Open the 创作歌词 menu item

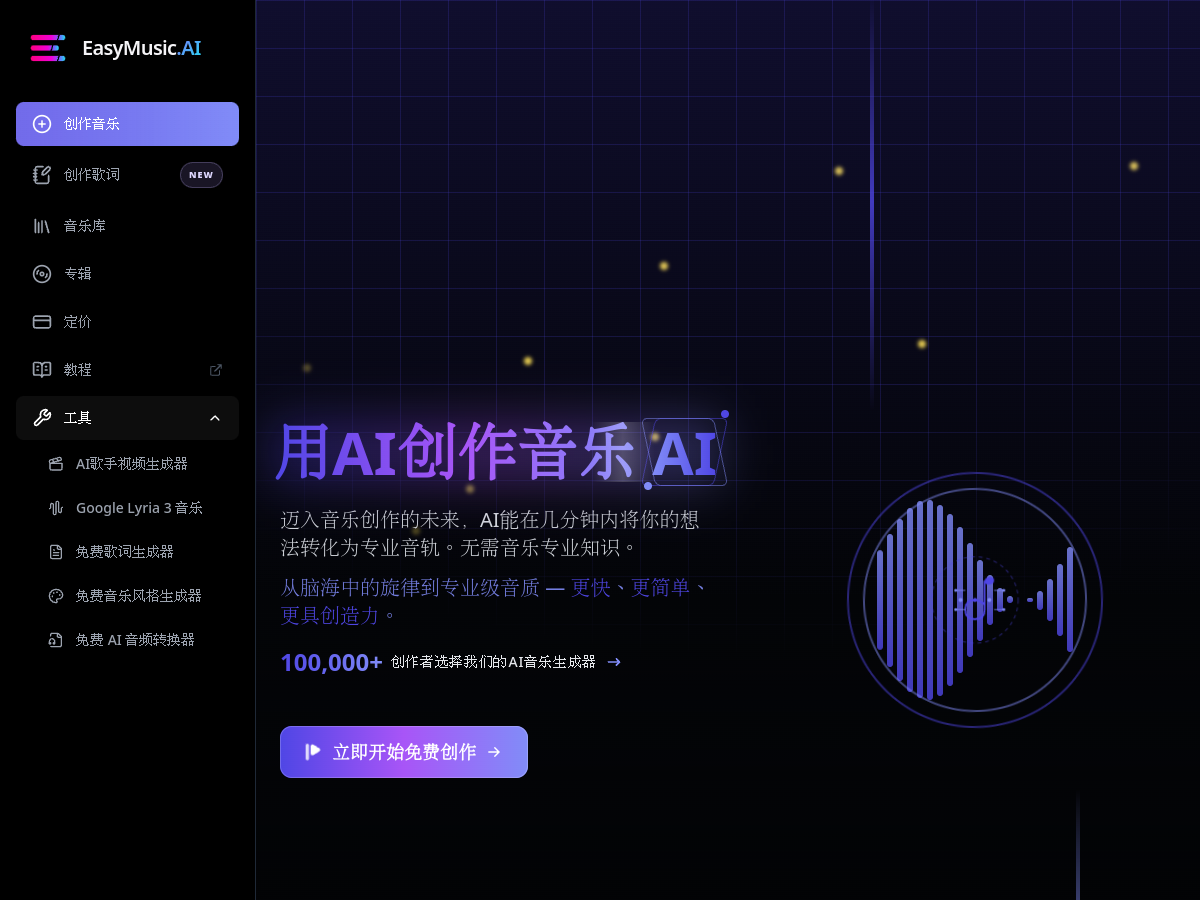tap(127, 175)
